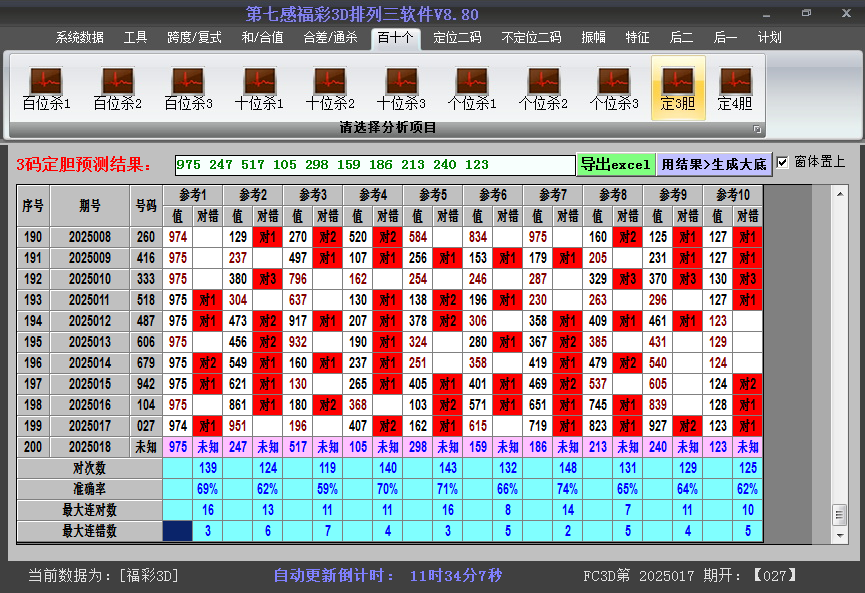865x593 pixels.
Task: Click the prediction results text field
Action: pyautogui.click(x=374, y=165)
